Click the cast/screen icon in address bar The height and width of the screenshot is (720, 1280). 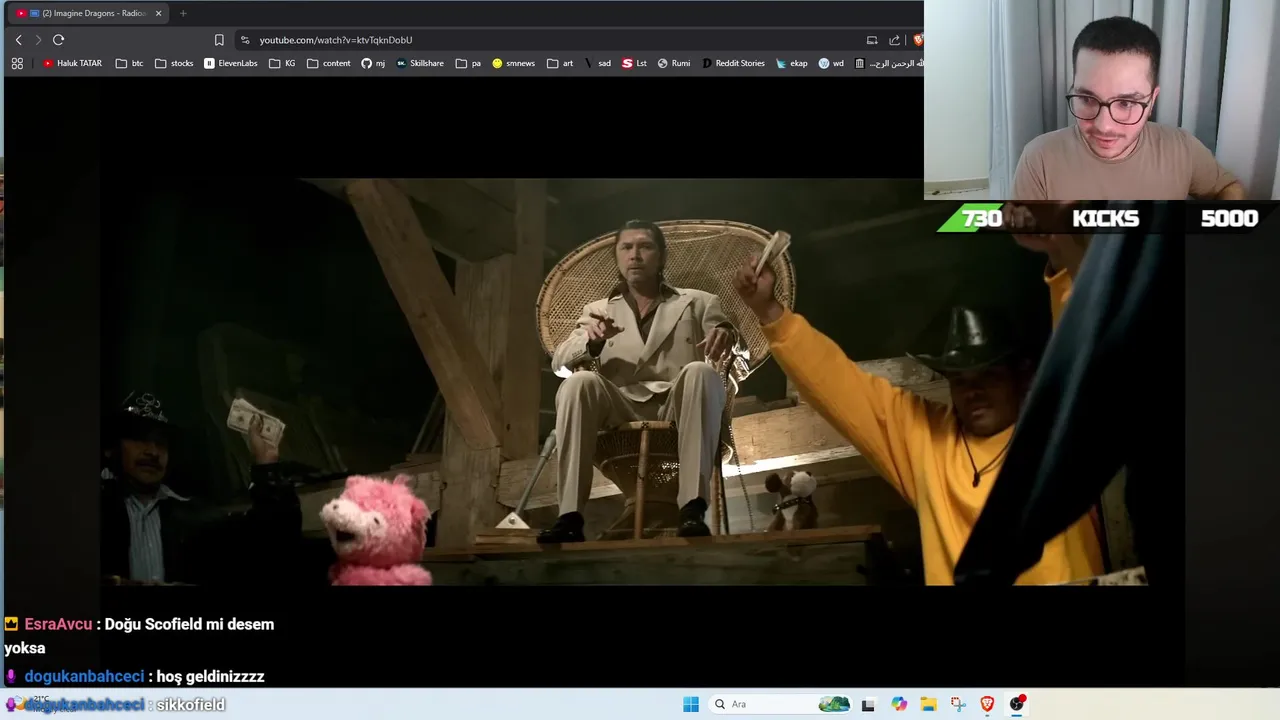tap(872, 40)
